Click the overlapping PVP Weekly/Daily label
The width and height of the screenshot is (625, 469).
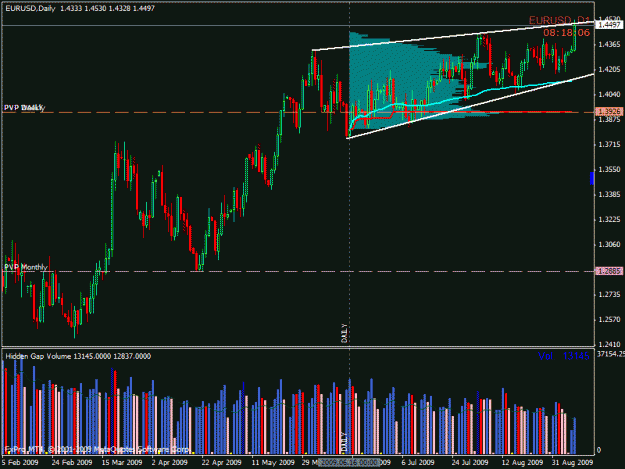[24, 108]
